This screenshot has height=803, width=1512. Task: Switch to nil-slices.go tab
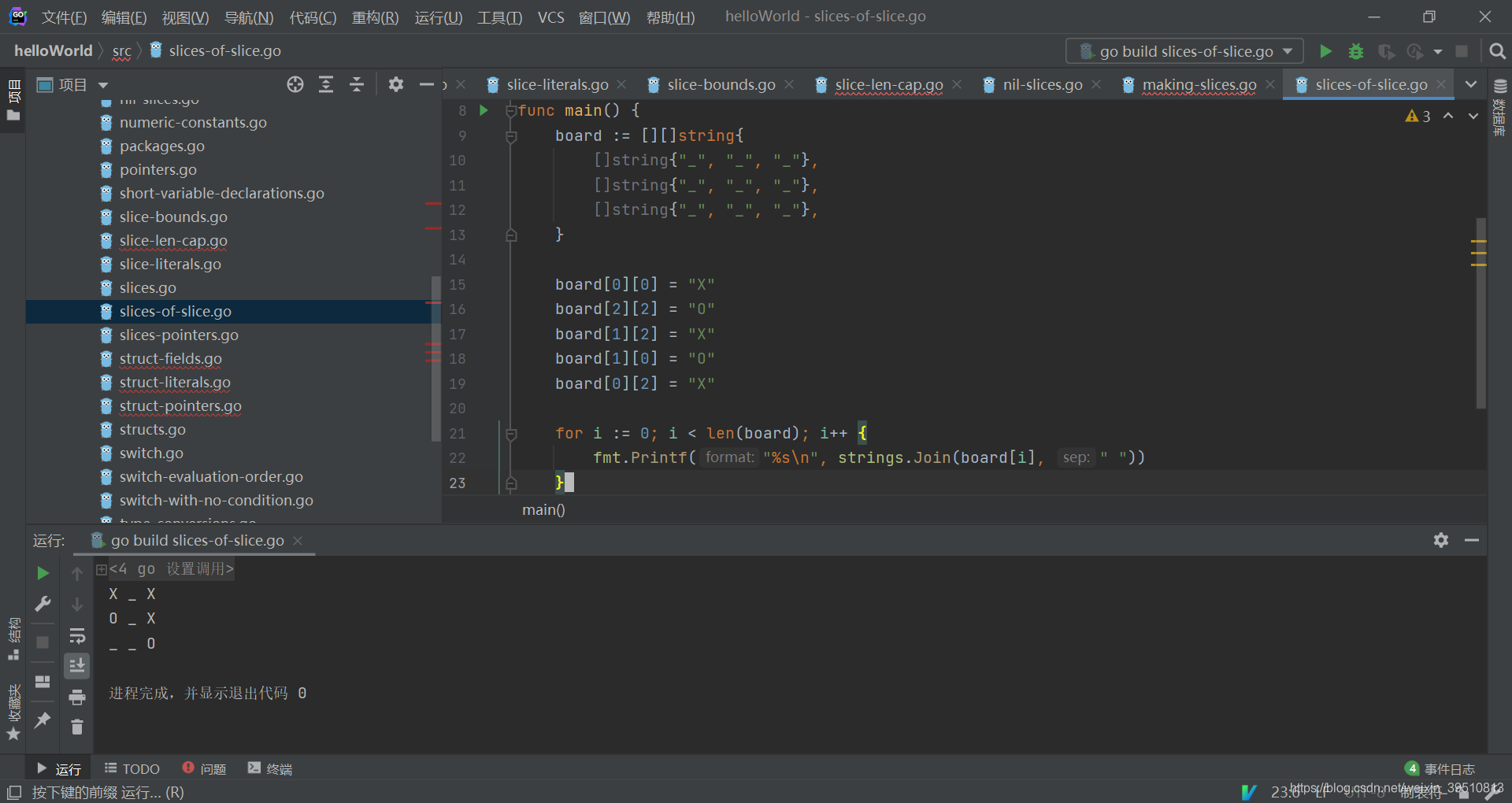(1043, 84)
